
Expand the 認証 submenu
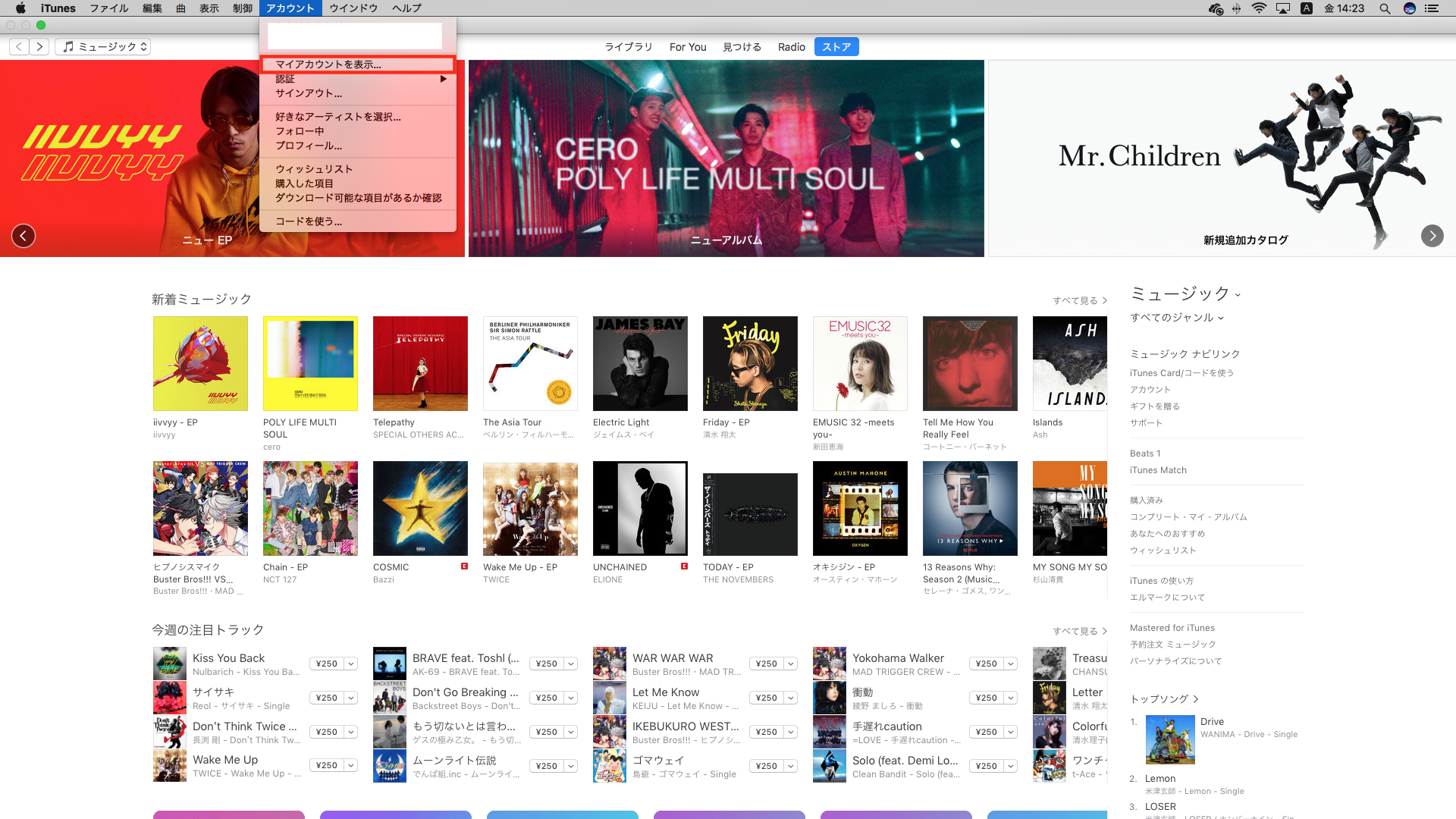(358, 79)
